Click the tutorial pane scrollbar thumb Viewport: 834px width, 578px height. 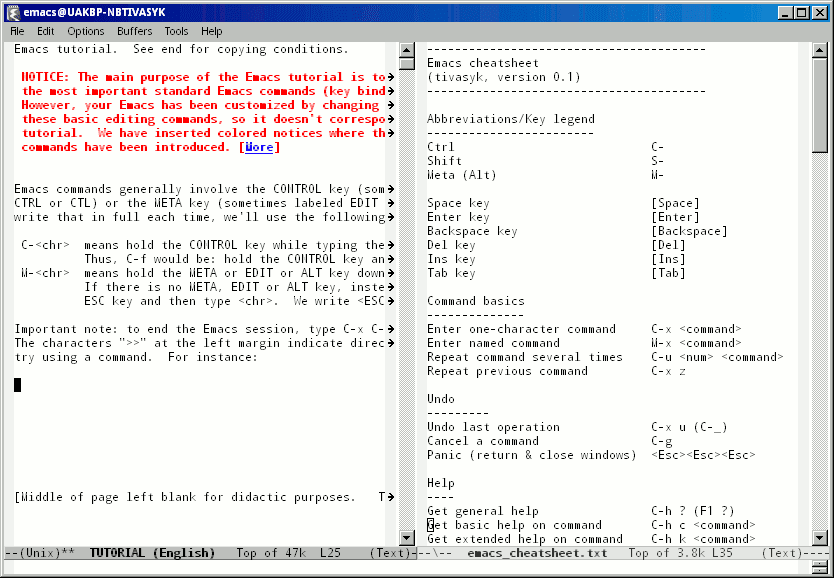[407, 64]
